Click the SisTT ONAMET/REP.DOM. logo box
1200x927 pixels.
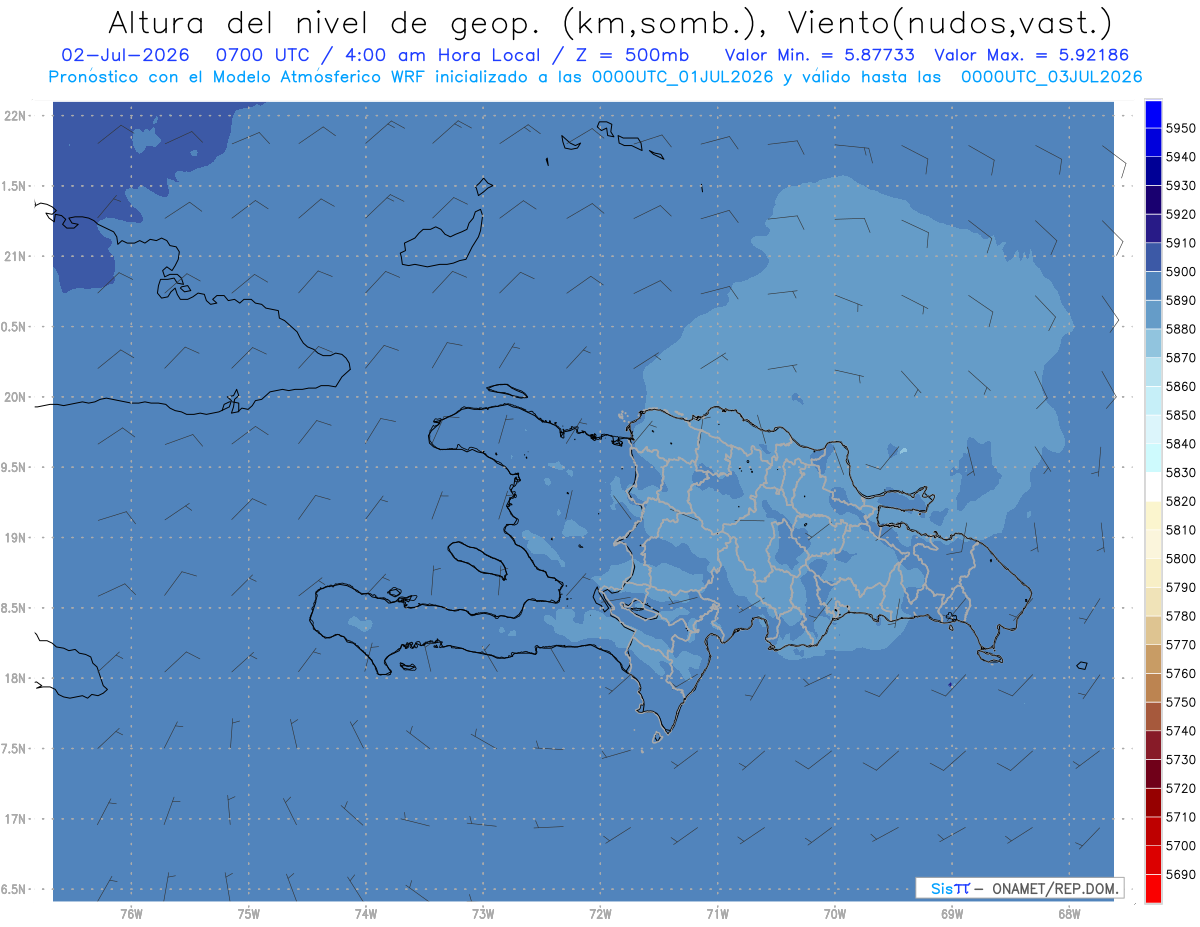[x=1019, y=888]
